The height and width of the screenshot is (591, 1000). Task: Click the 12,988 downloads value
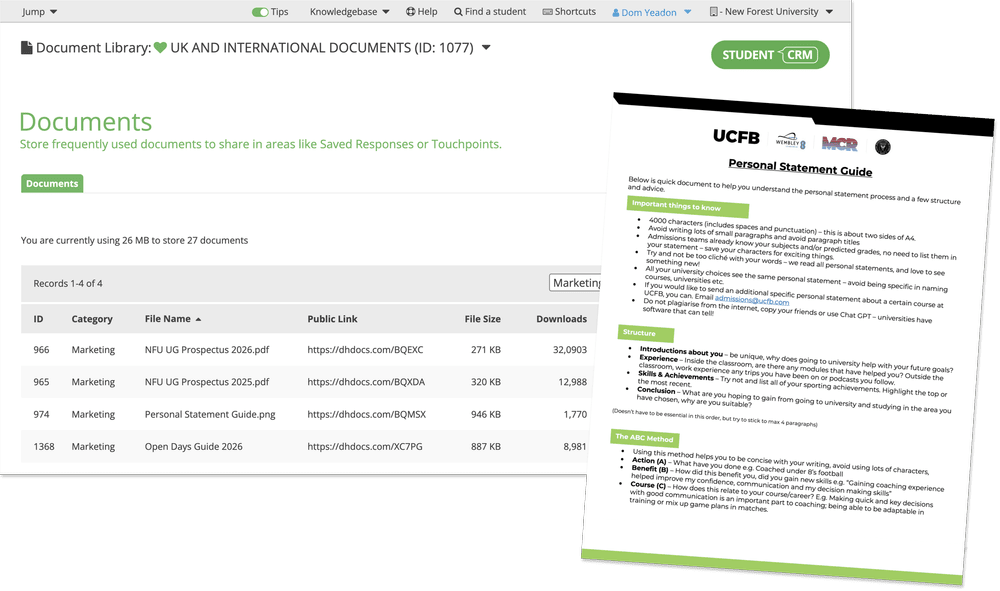click(x=572, y=382)
